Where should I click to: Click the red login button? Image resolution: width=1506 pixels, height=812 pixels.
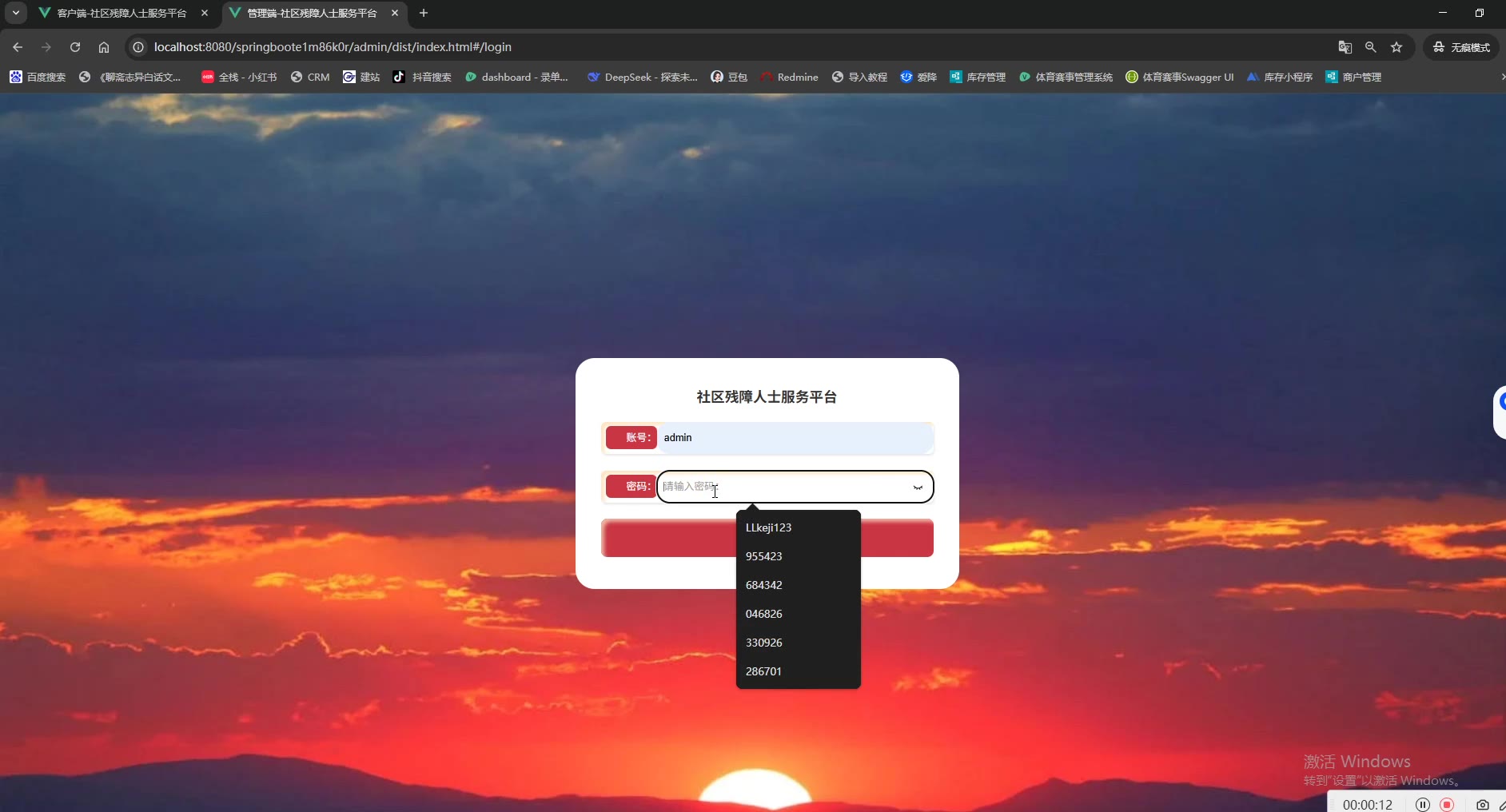(767, 538)
